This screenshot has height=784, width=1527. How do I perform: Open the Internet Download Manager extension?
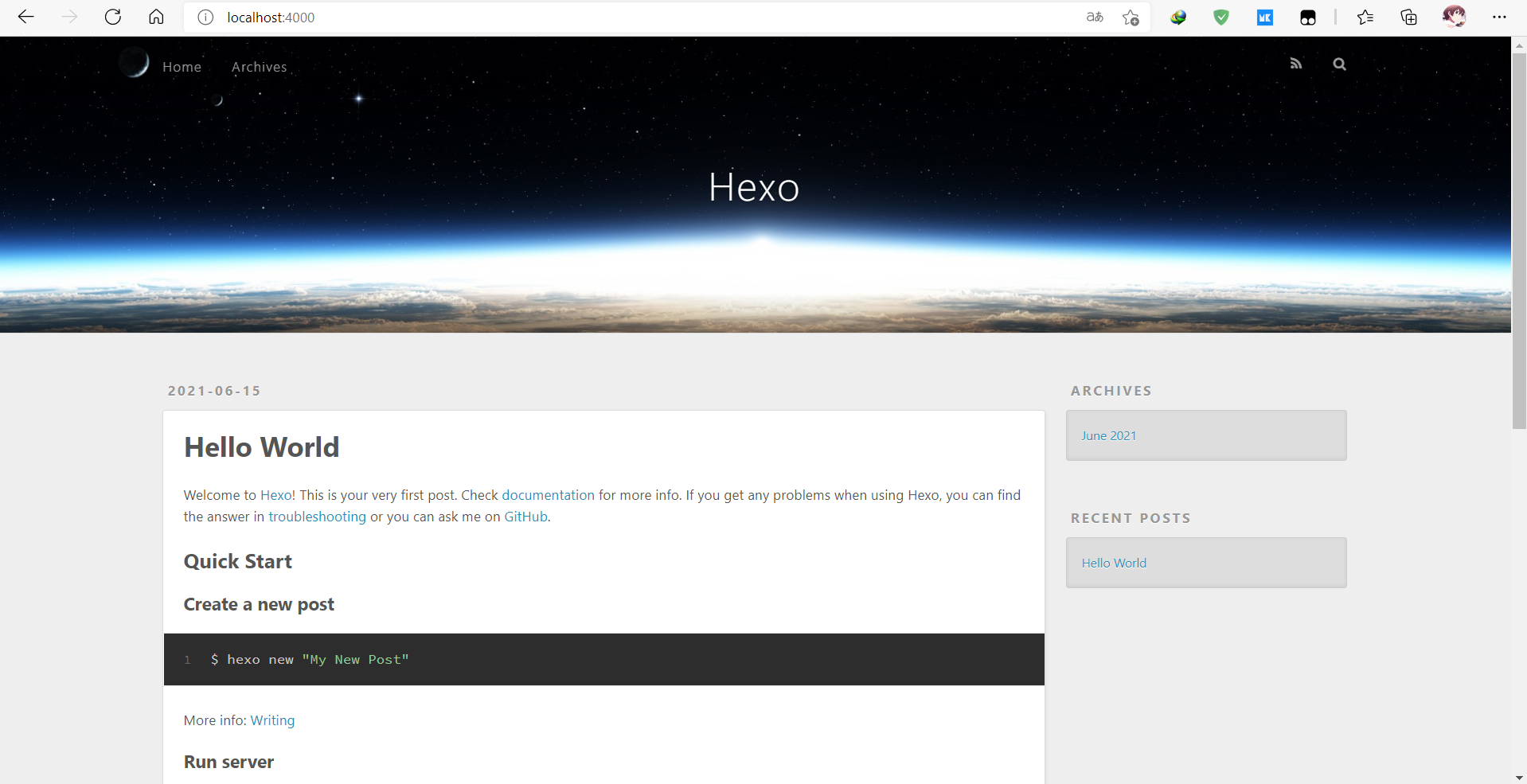tap(1178, 18)
